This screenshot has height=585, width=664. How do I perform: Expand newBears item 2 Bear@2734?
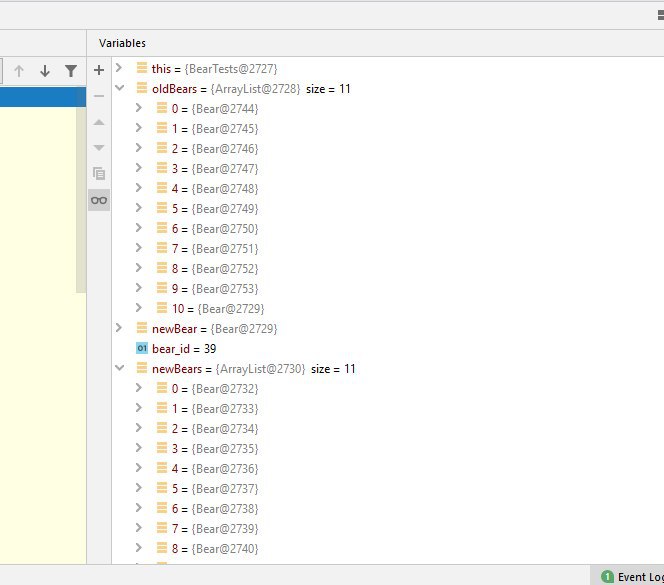point(138,428)
